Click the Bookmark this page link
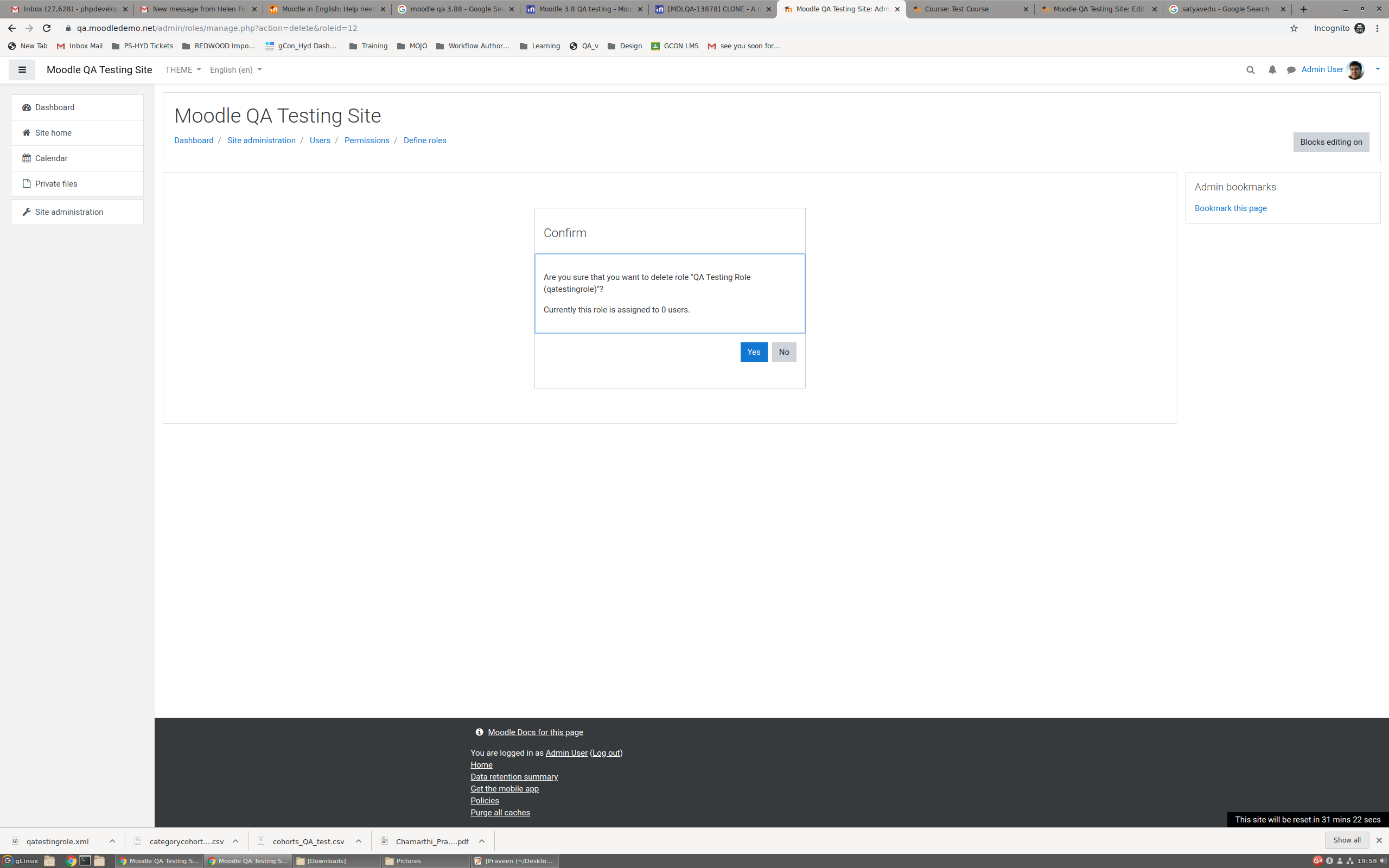This screenshot has height=868, width=1389. [x=1230, y=208]
